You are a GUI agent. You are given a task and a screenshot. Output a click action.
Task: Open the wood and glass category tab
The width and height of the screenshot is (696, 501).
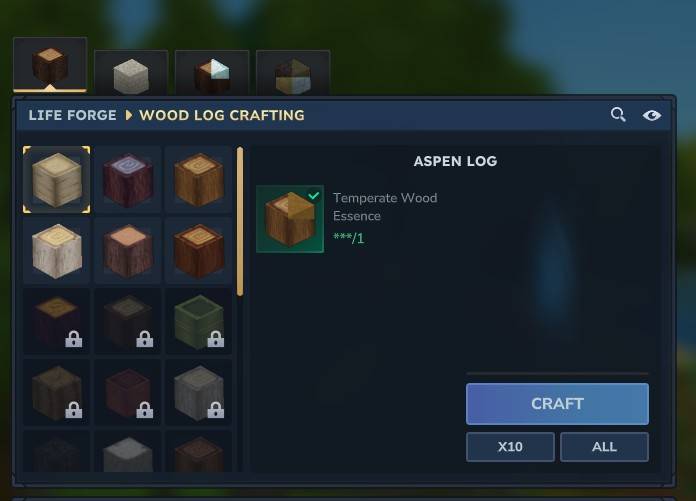pos(212,73)
